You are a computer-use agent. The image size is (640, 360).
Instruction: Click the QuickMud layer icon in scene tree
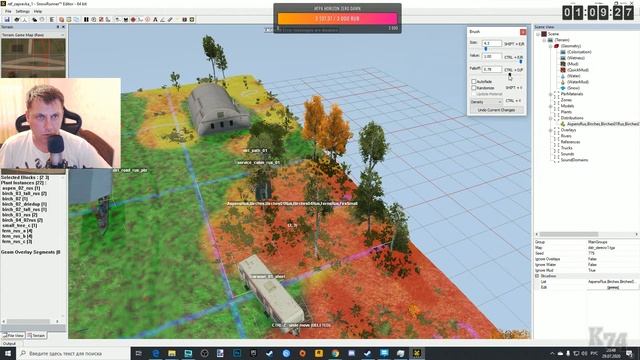point(563,70)
